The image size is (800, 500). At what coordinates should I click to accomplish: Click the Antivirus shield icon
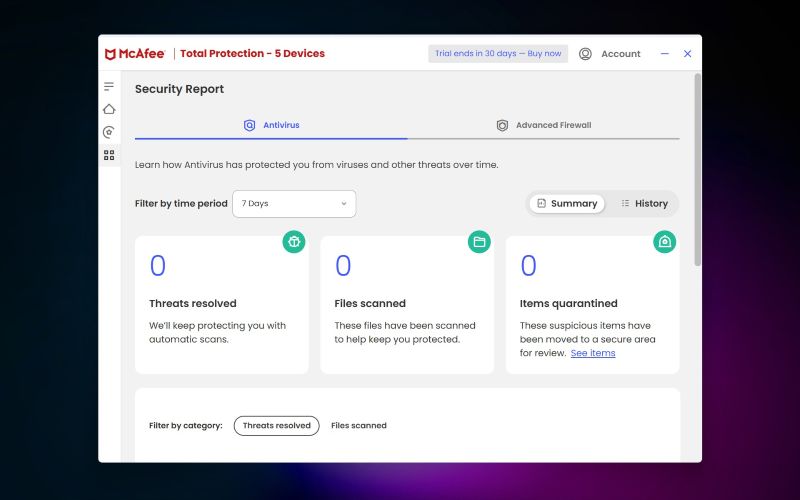[x=249, y=125]
